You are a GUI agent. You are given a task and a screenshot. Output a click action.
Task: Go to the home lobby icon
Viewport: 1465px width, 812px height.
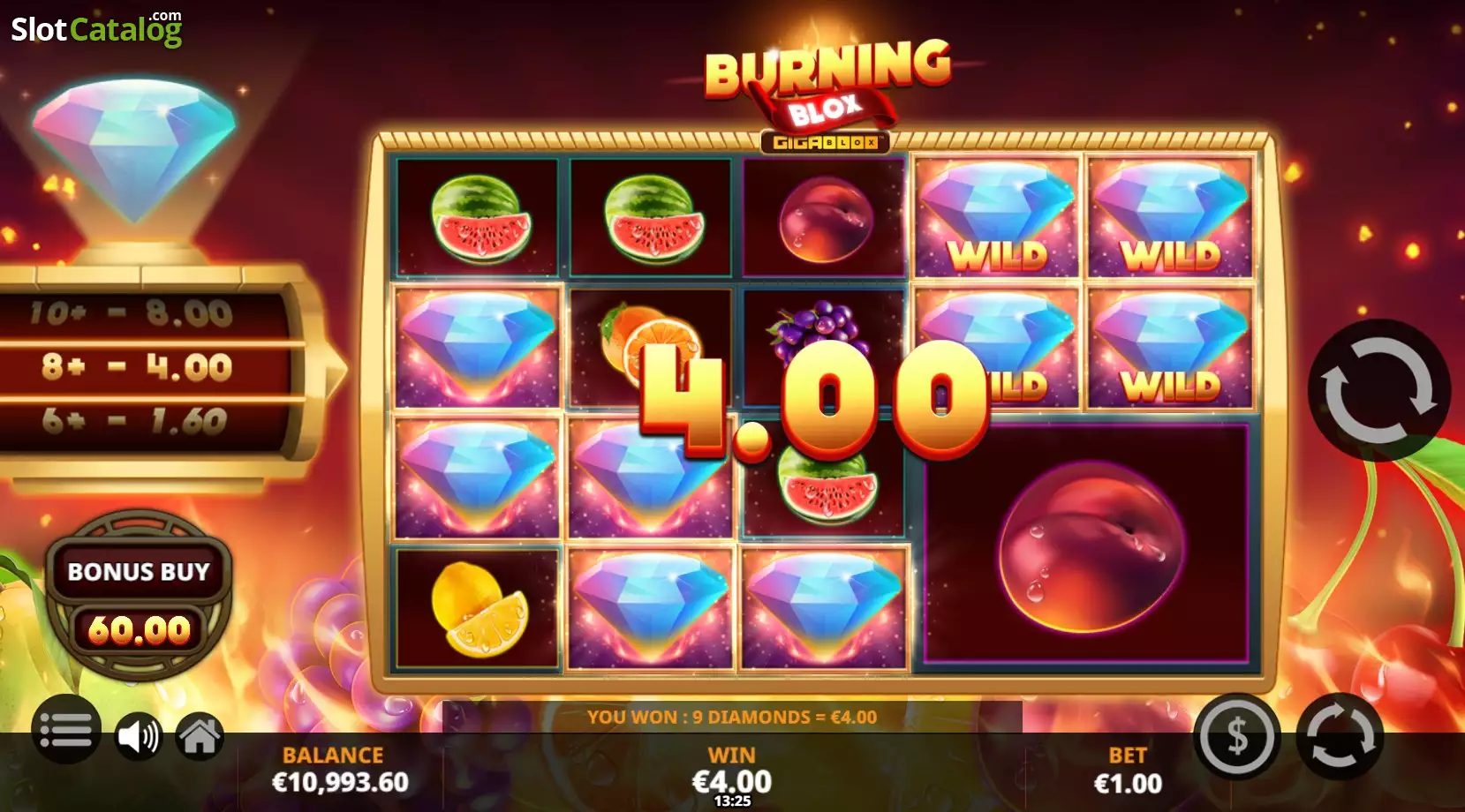coord(200,737)
